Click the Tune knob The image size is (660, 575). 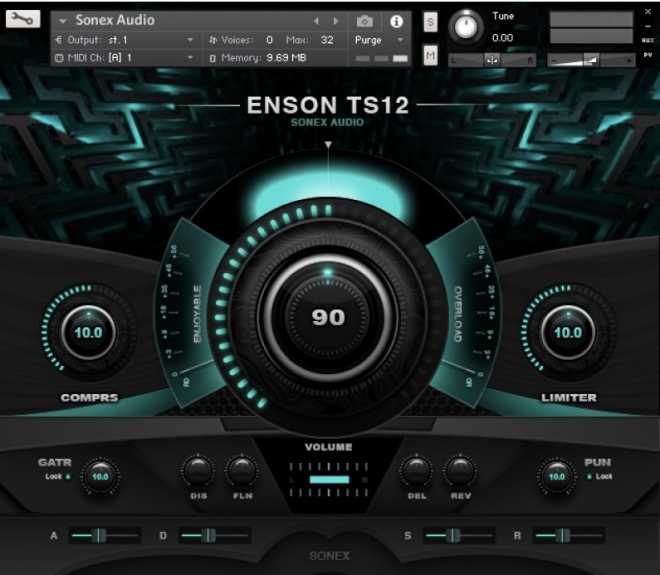tap(466, 27)
